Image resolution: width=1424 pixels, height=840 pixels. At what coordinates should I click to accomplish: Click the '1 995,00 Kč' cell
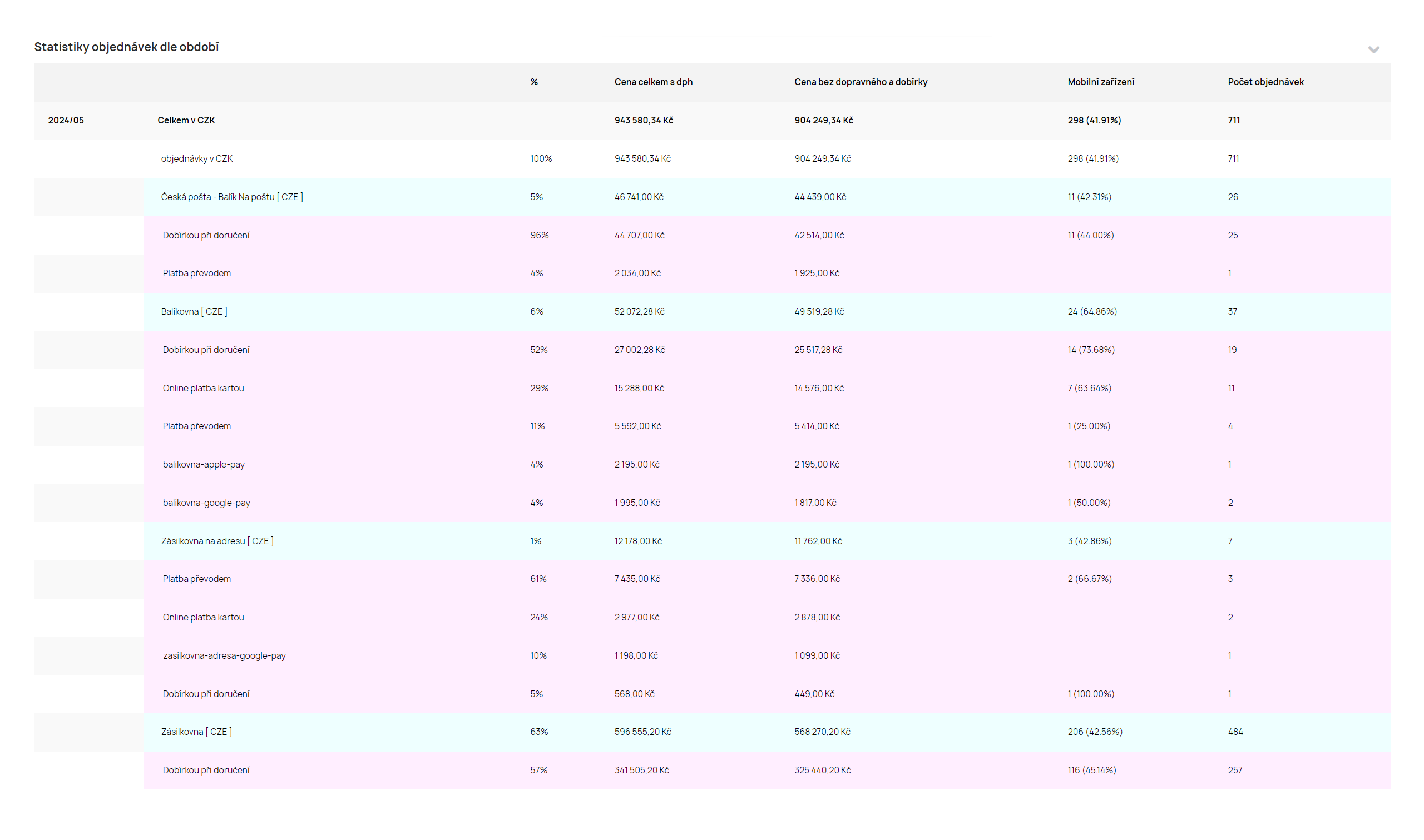(637, 503)
